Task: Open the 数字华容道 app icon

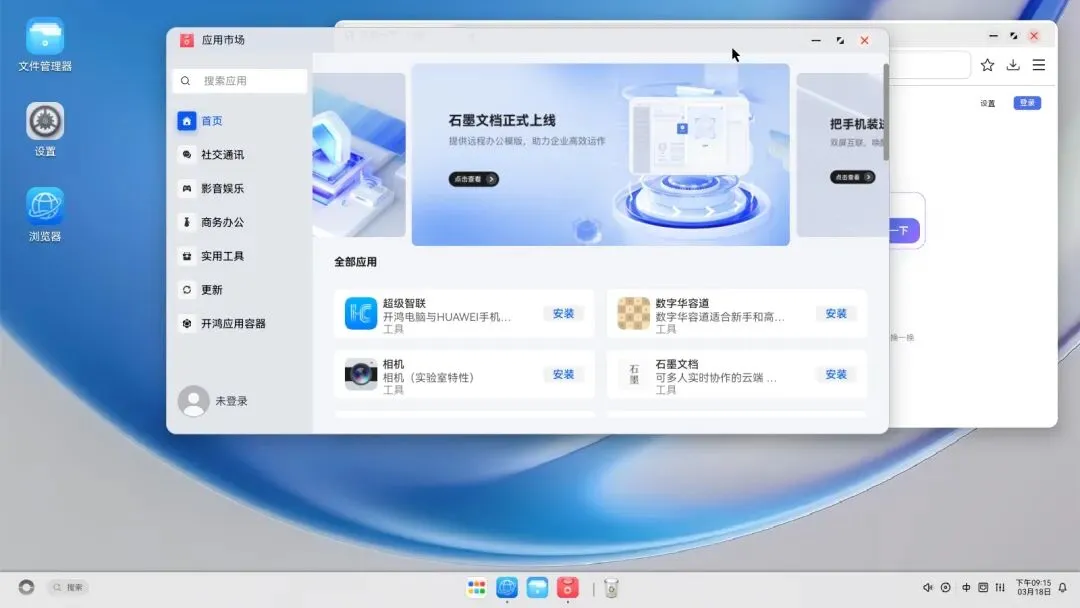Action: [633, 313]
